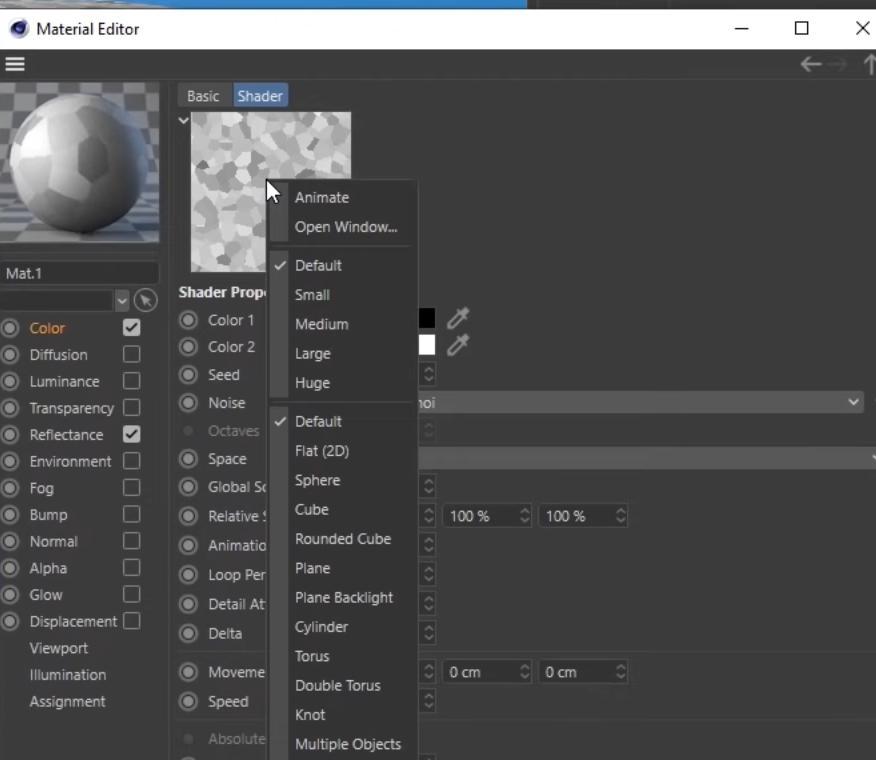
Task: Click the eyedropper next to Color 2
Action: click(457, 346)
